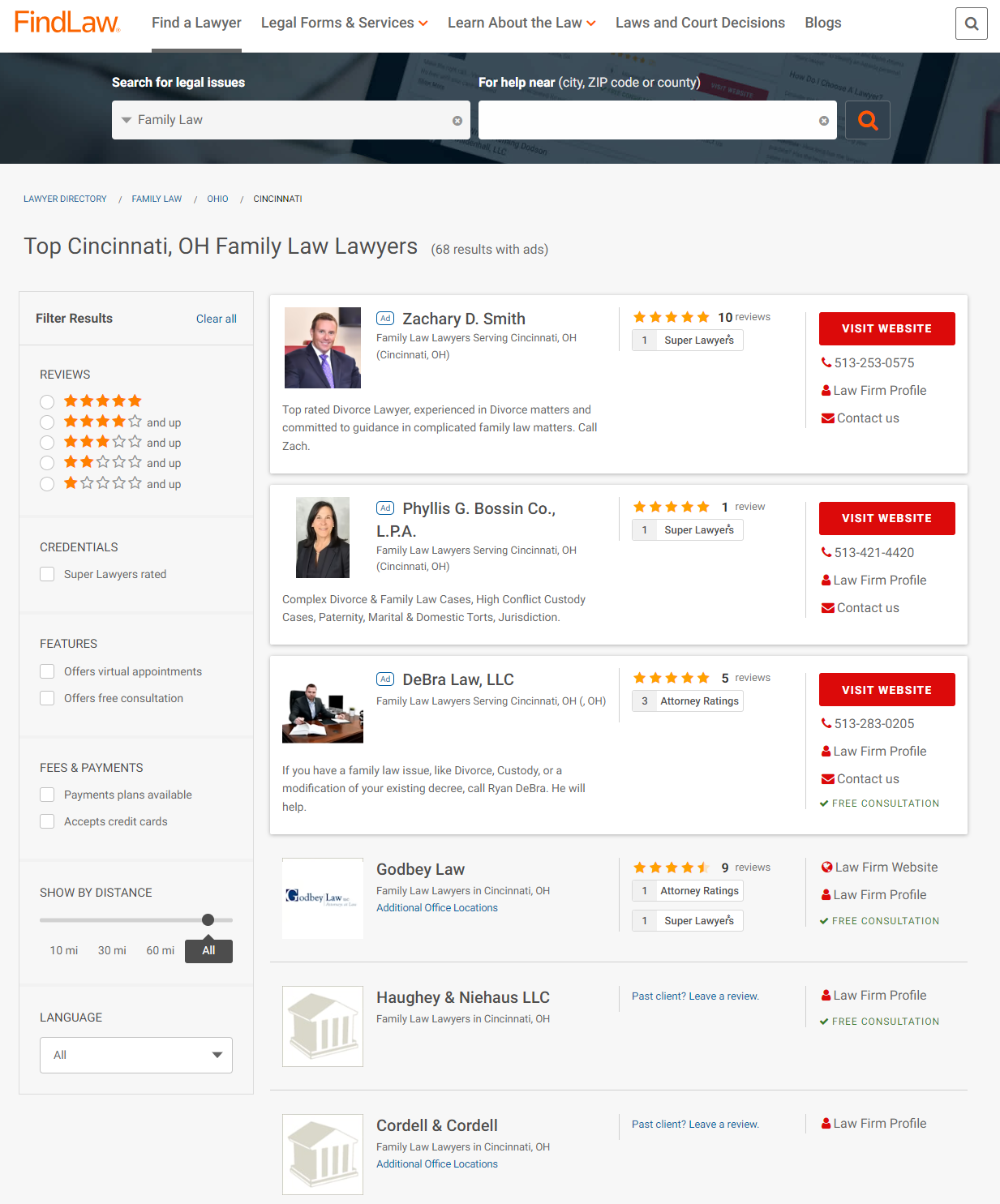Enable Offers free consultation filter
Viewport: 1000px width, 1204px height.
(47, 698)
